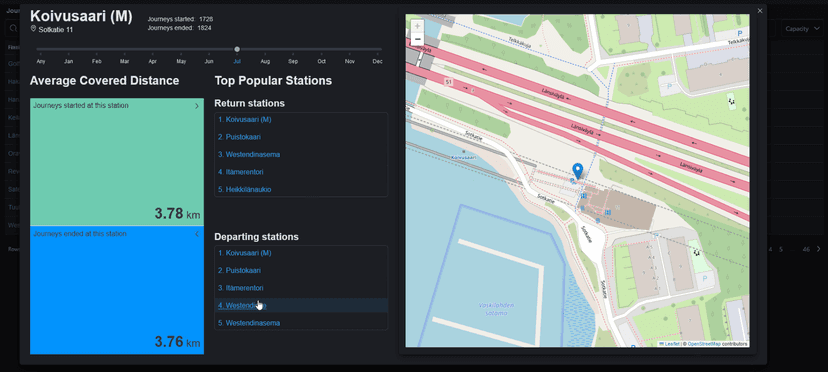Viewport: 828px width, 372px height.
Task: Set month slider to Feb
Action: coord(97,61)
